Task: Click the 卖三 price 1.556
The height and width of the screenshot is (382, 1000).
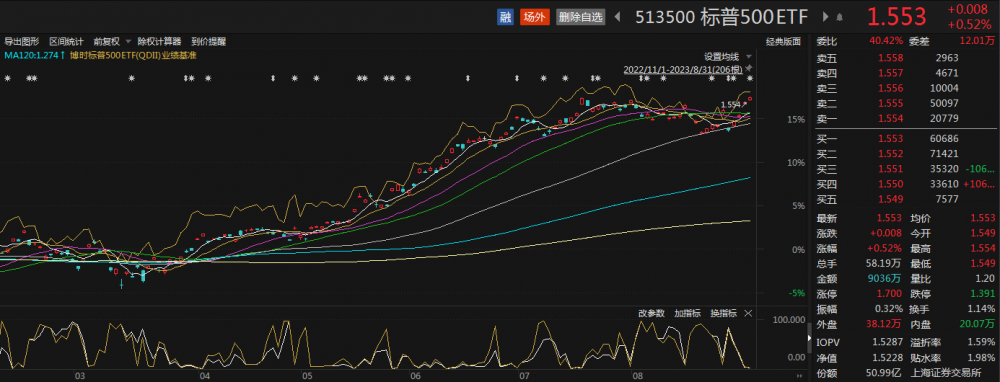Action: [x=890, y=88]
